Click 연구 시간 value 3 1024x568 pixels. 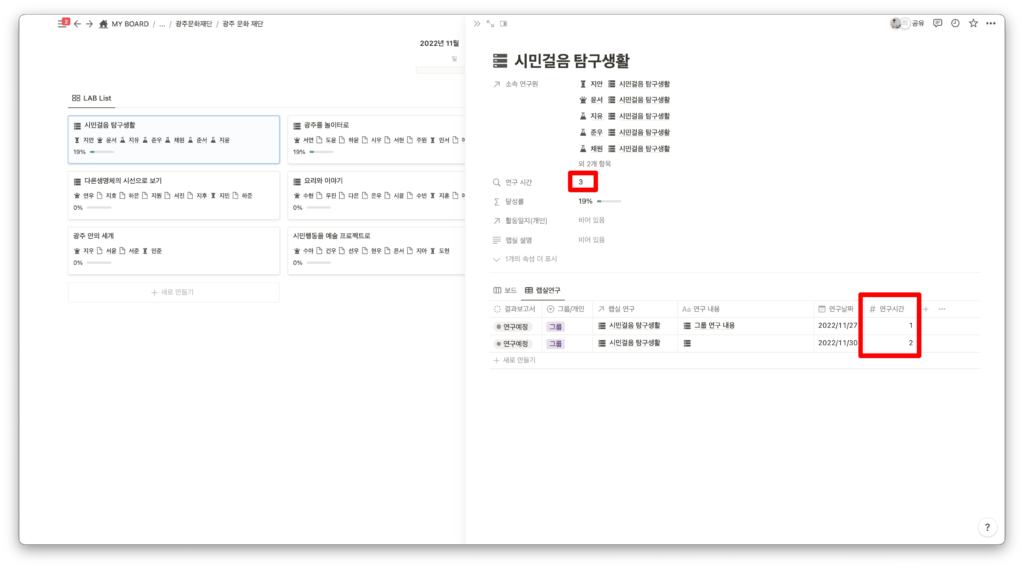[581, 182]
